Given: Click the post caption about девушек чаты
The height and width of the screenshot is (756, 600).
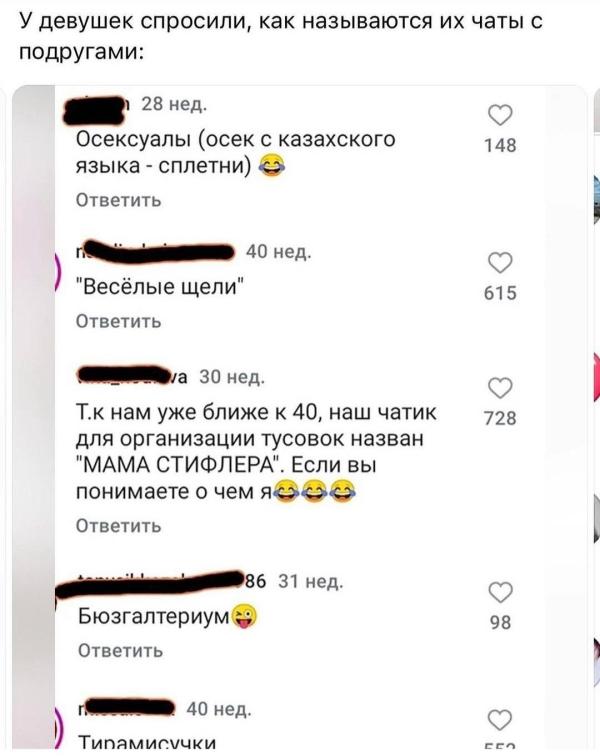Looking at the screenshot, I should 281,36.
